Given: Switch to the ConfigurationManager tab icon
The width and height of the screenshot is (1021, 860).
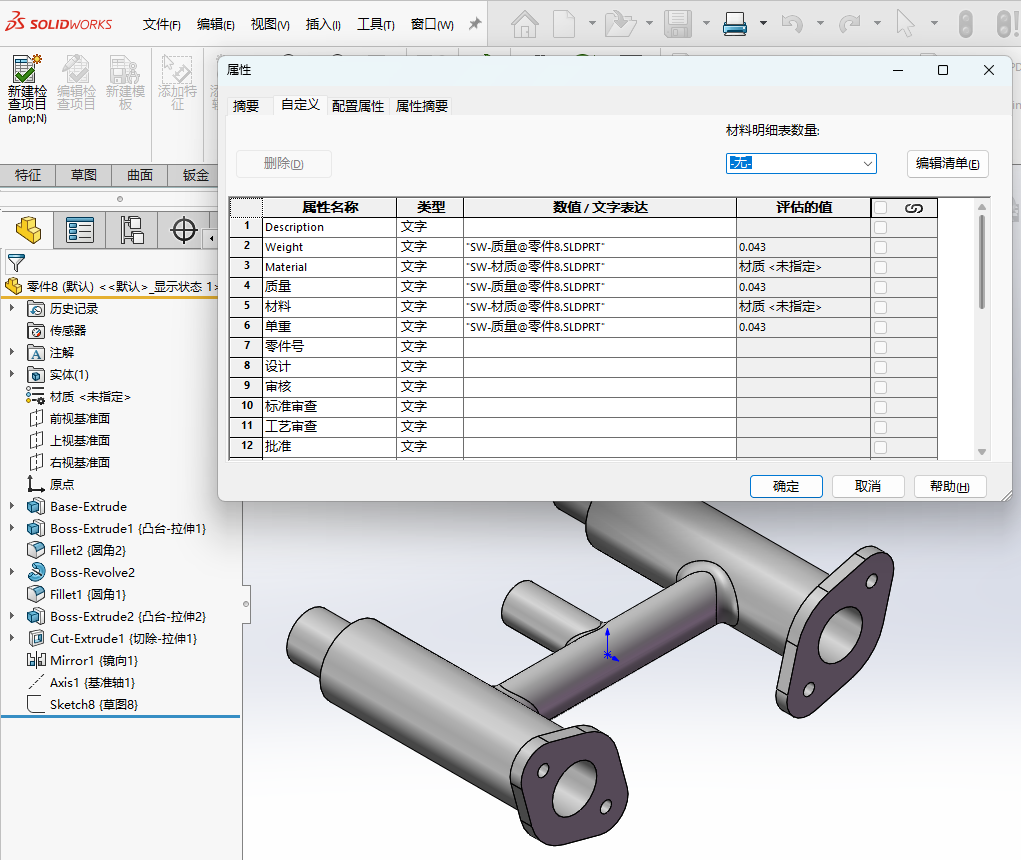Looking at the screenshot, I should click(x=132, y=230).
